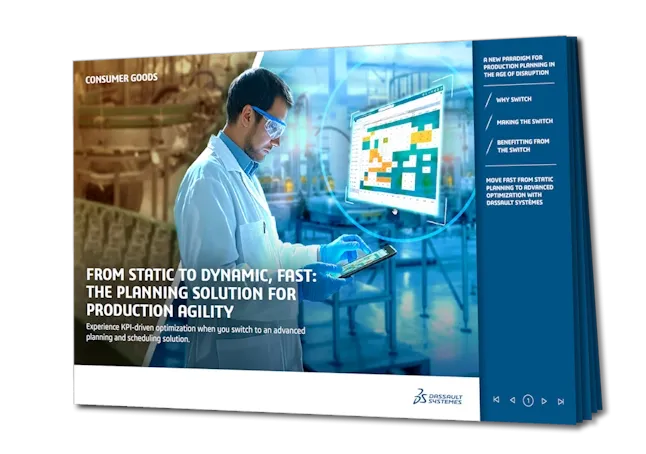Open Benefitting from the Switch section
Image resolution: width=646 pixels, height=454 pixels.
point(523,145)
